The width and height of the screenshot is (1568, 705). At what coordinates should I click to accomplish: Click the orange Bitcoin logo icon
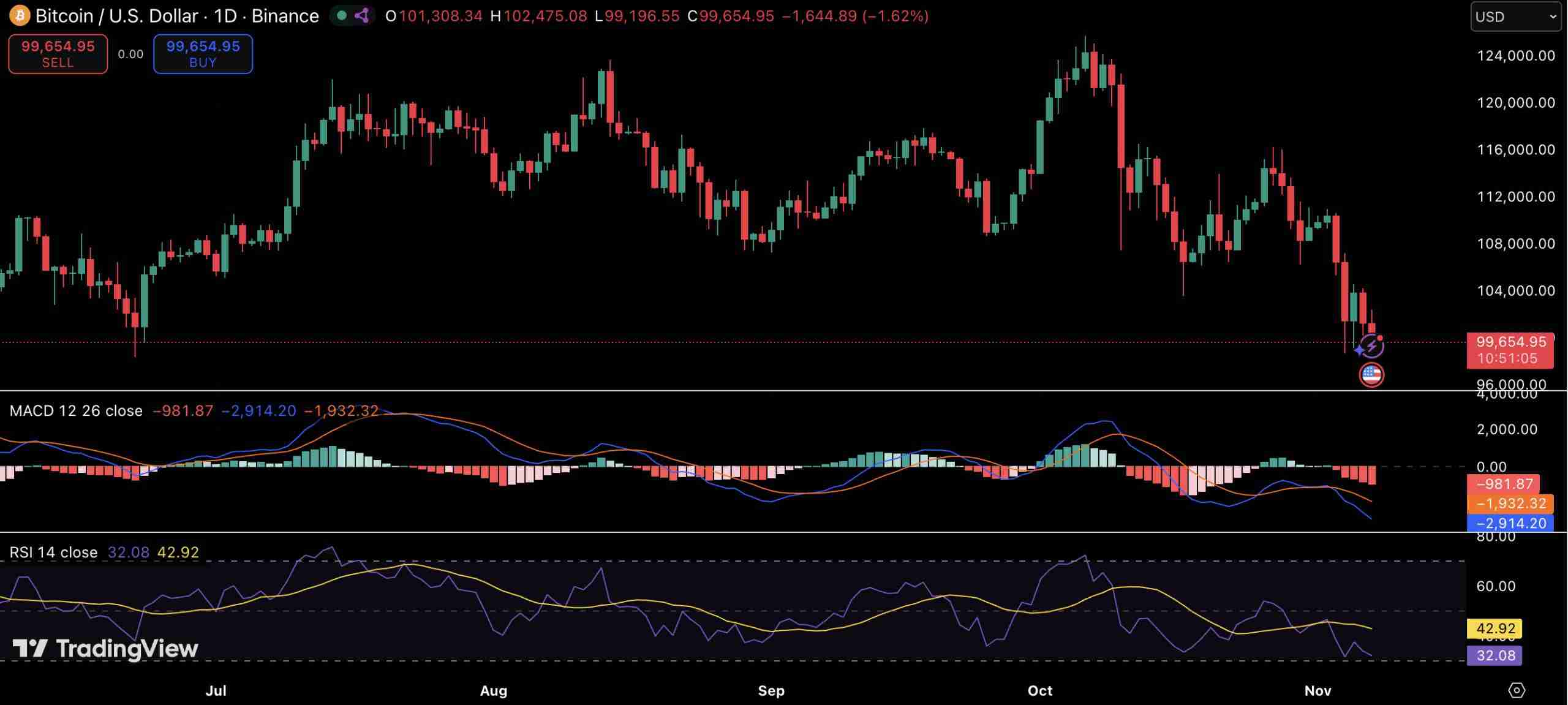(x=20, y=16)
